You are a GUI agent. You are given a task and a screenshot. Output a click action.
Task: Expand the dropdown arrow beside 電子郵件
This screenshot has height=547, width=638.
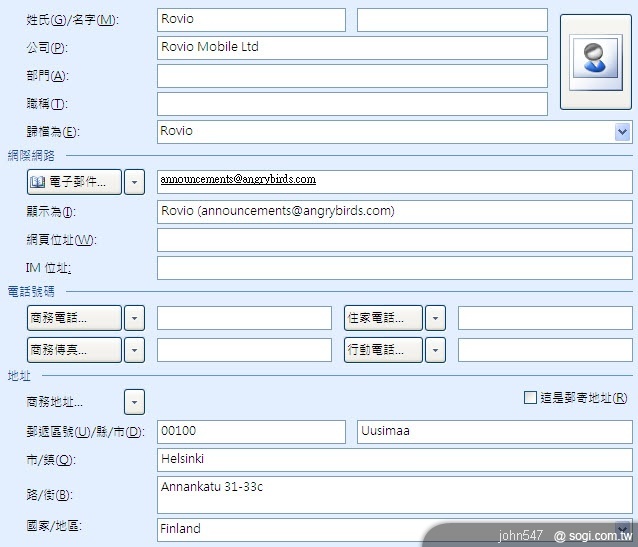pyautogui.click(x=135, y=182)
